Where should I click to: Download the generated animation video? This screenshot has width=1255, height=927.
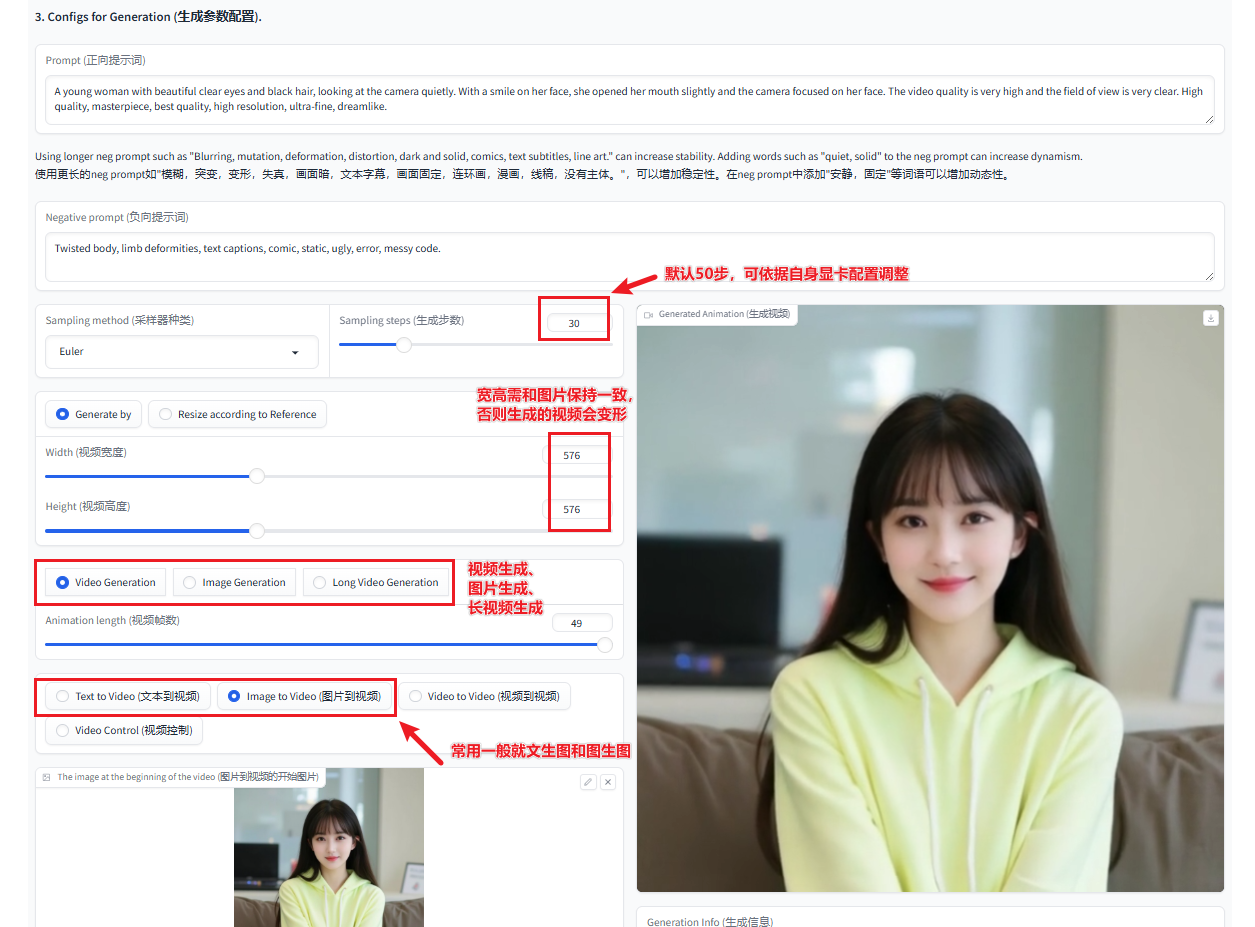coord(1210,318)
